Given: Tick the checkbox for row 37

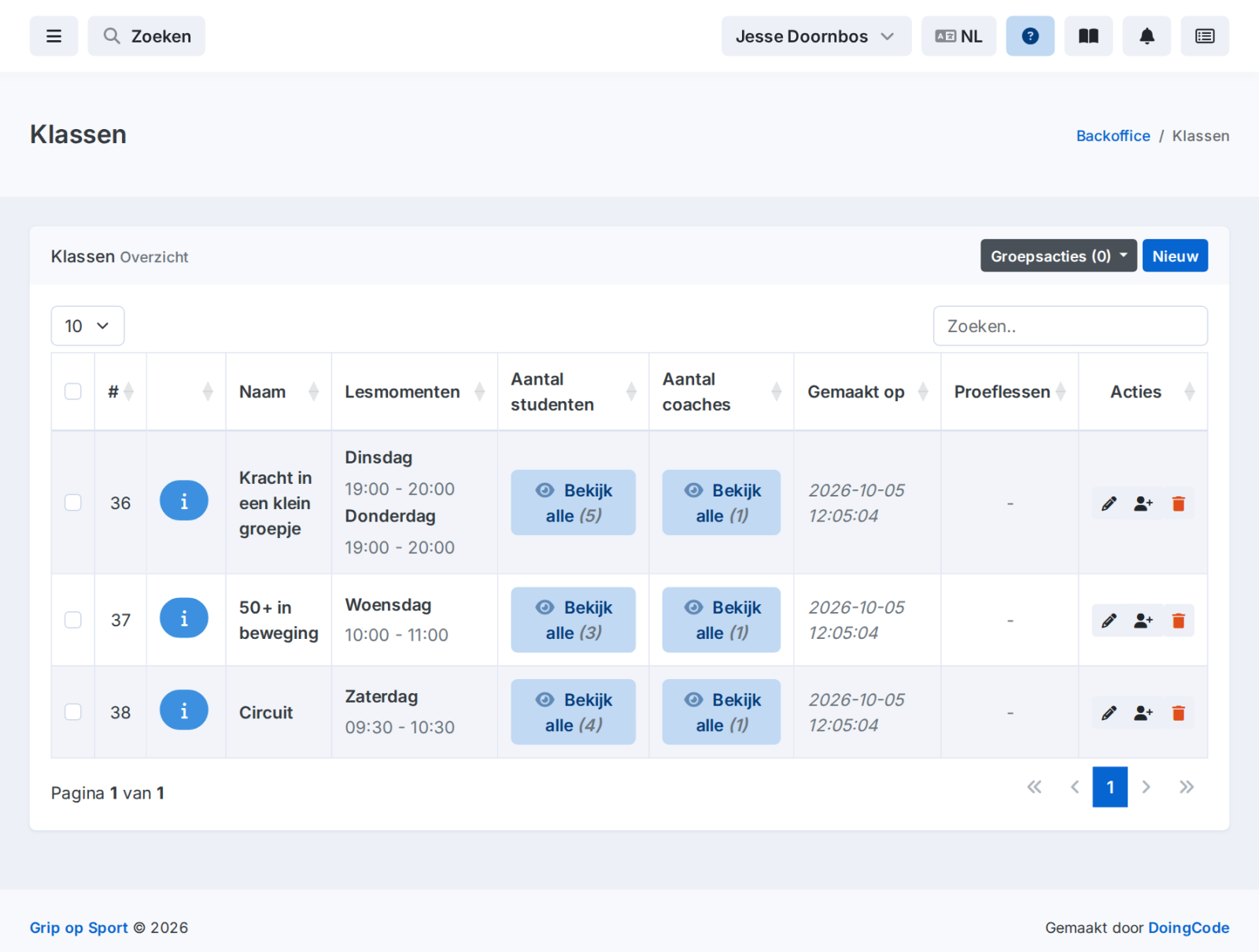Looking at the screenshot, I should click(73, 620).
